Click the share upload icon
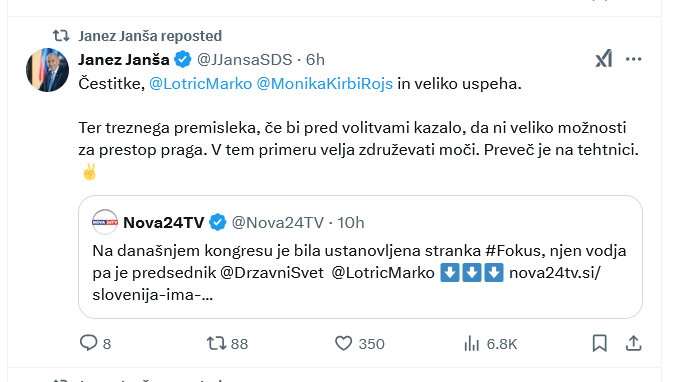The width and height of the screenshot is (688, 382). (x=633, y=343)
